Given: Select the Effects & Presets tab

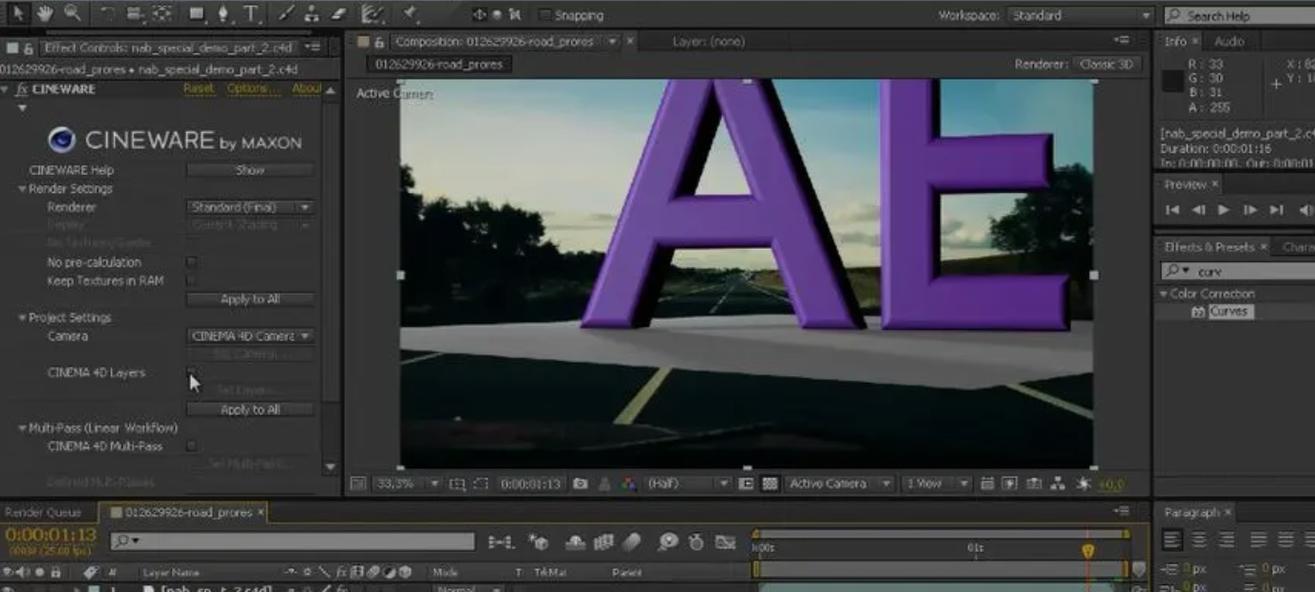Looking at the screenshot, I should tap(1209, 246).
